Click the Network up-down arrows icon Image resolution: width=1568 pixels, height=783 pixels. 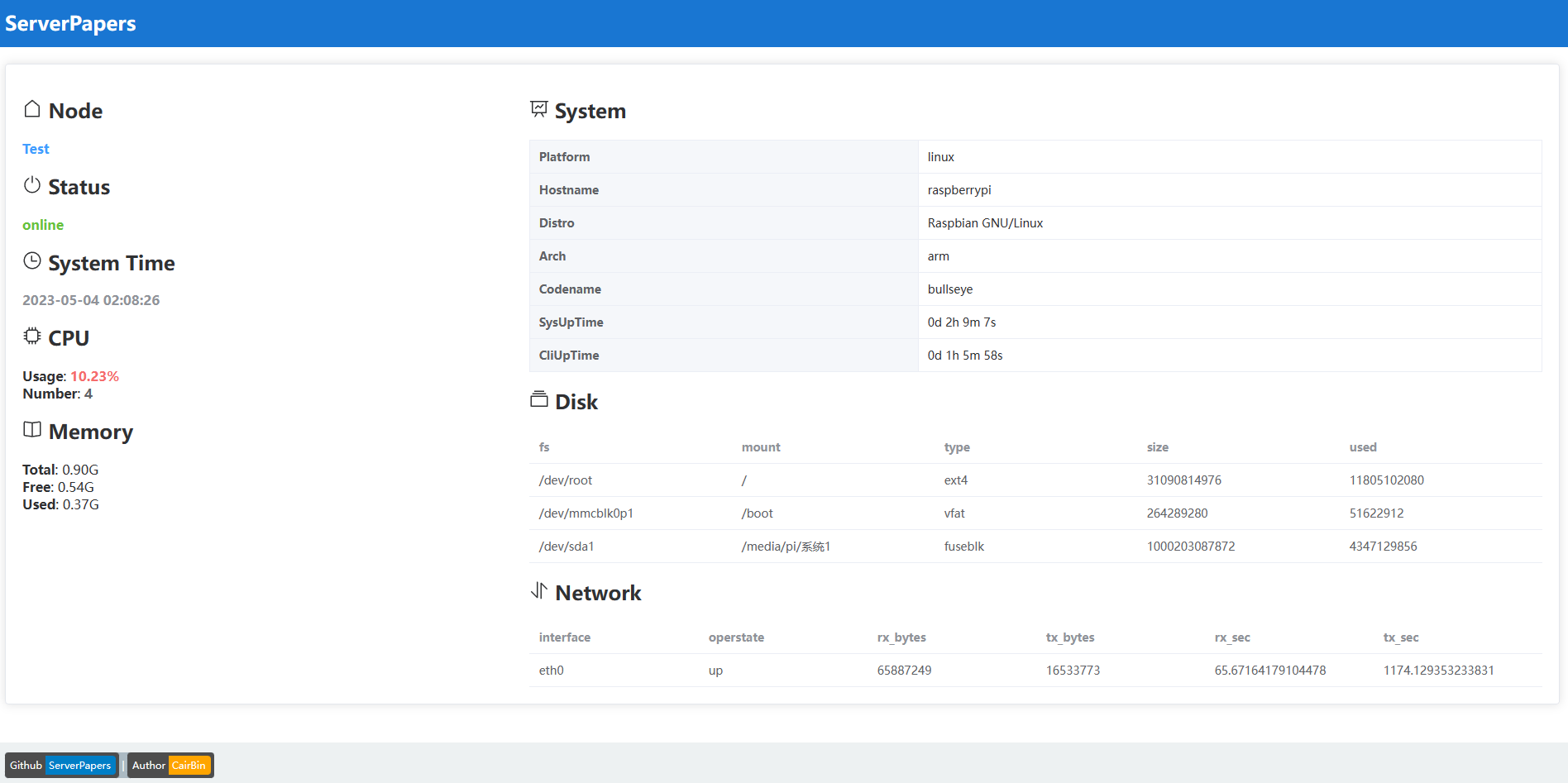tap(539, 590)
